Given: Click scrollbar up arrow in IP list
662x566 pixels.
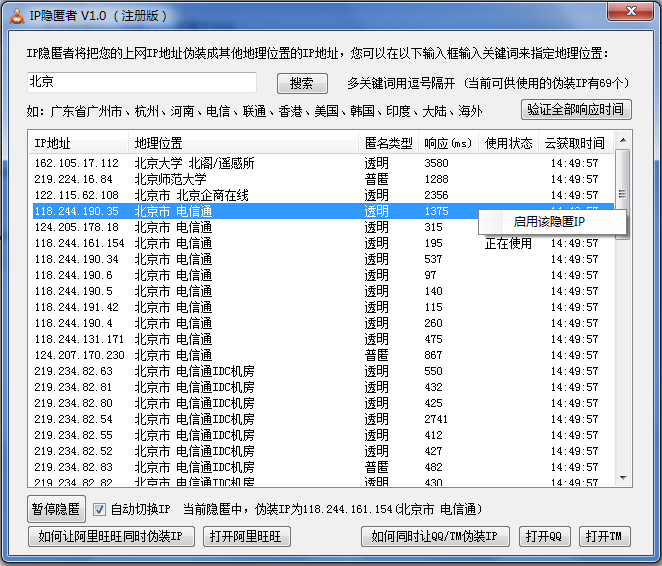Looking at the screenshot, I should point(623,140).
